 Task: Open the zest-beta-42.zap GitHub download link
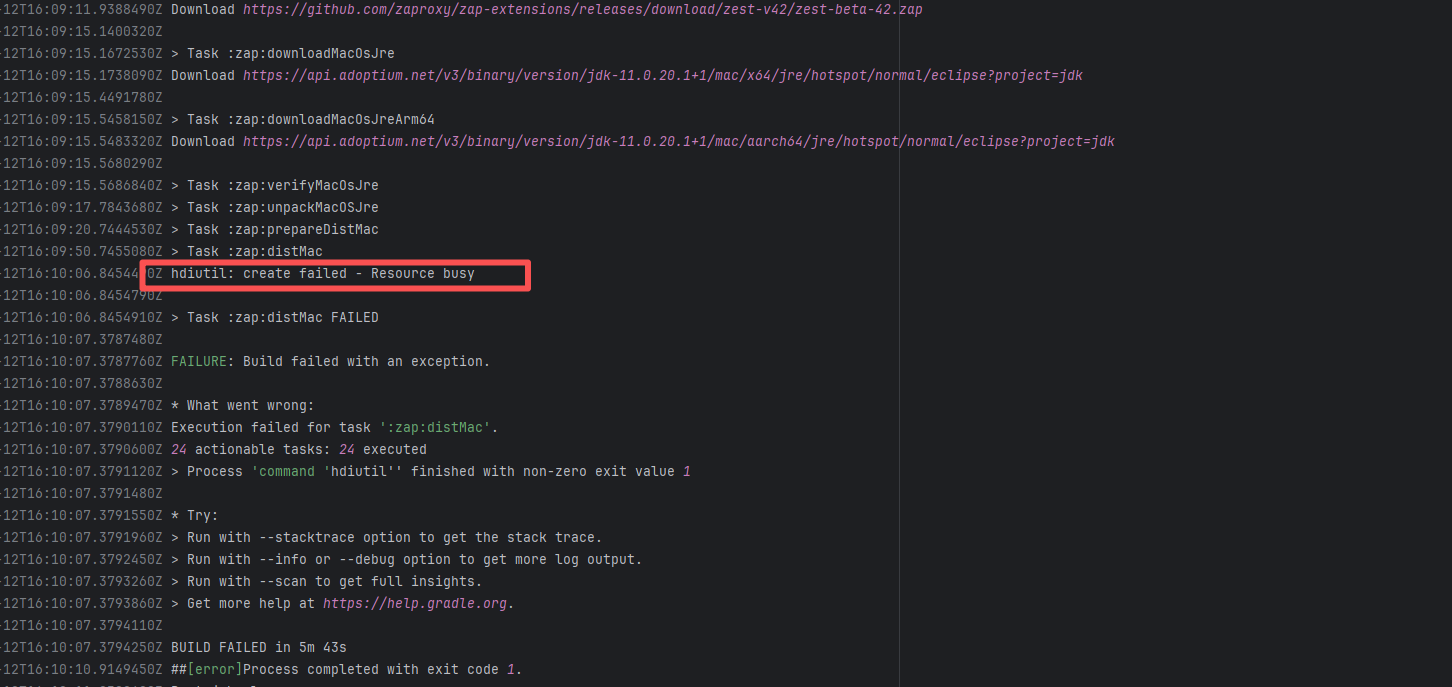coord(582,9)
